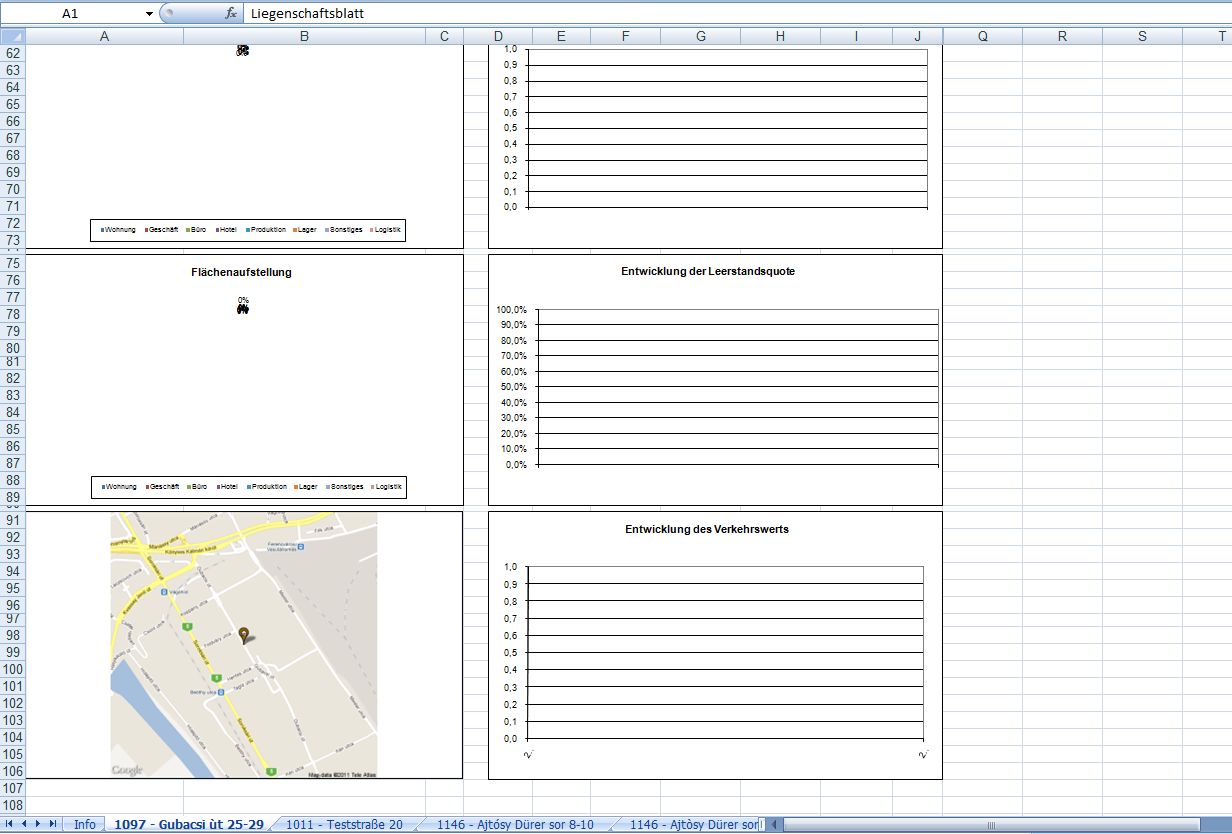This screenshot has height=834, width=1232.
Task: Select column G header
Action: (700, 36)
